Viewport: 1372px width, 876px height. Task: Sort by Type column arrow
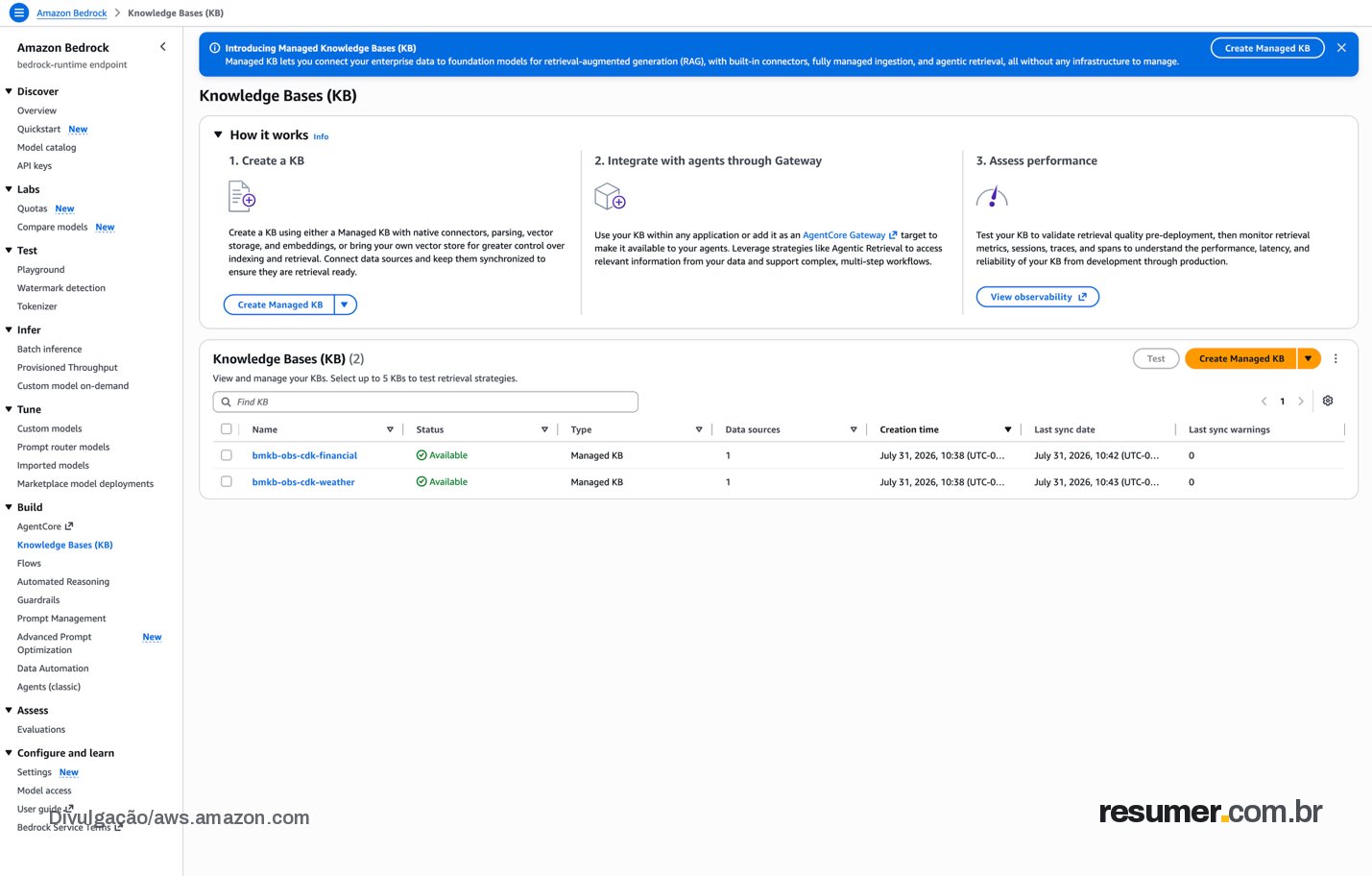pyautogui.click(x=699, y=430)
